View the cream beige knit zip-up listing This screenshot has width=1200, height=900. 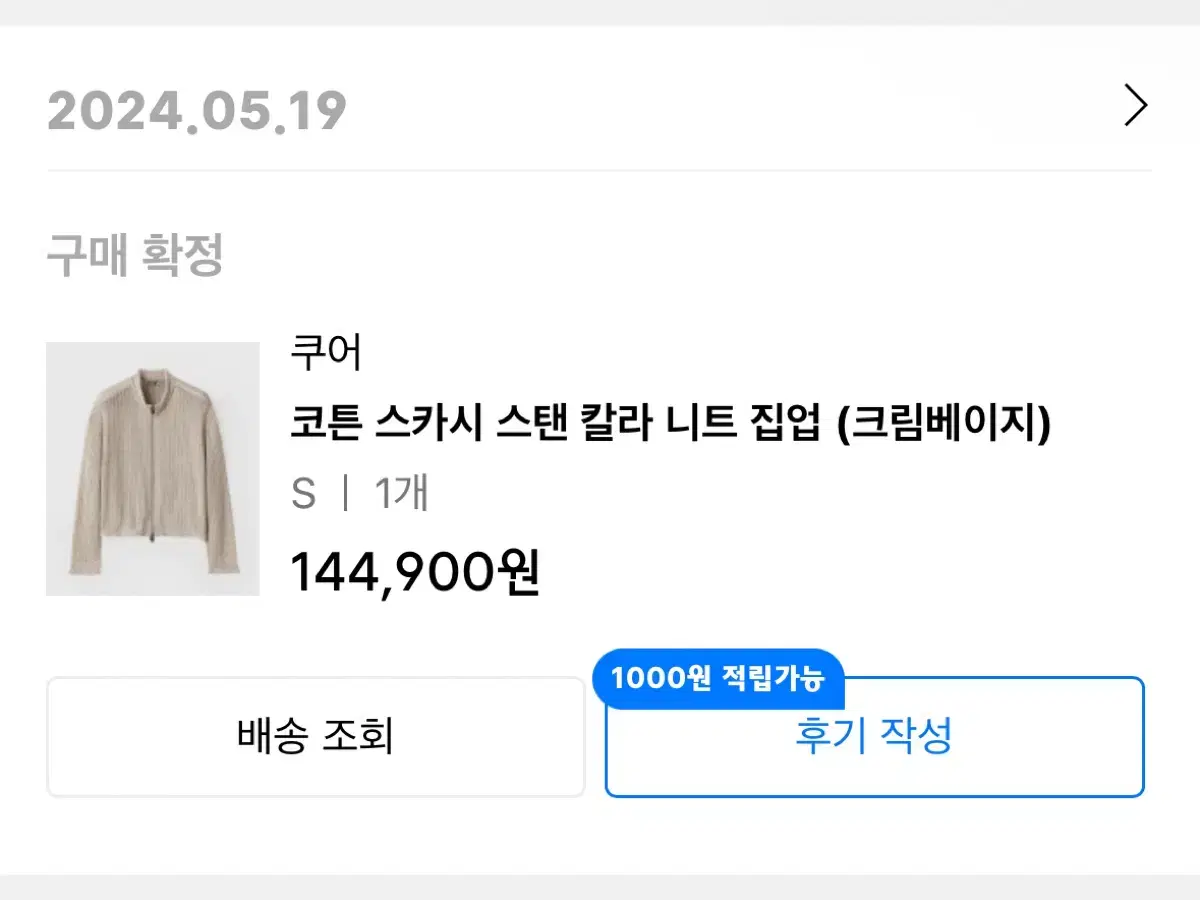[670, 422]
